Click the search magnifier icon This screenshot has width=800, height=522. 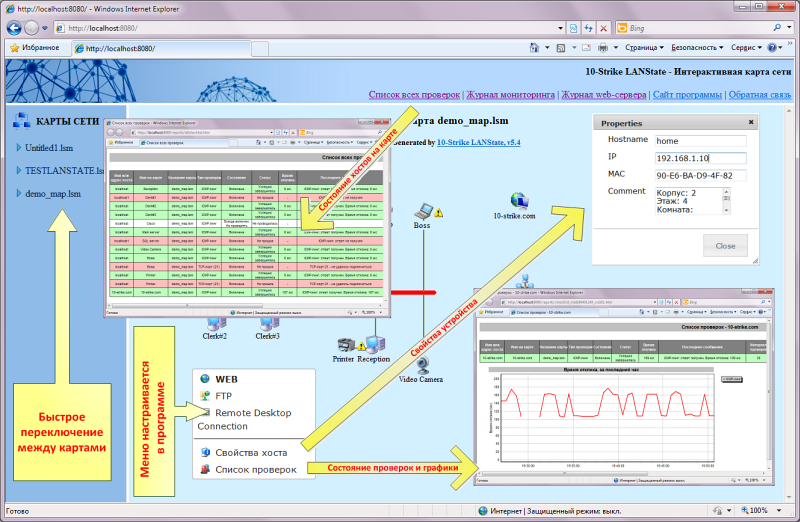click(x=777, y=28)
